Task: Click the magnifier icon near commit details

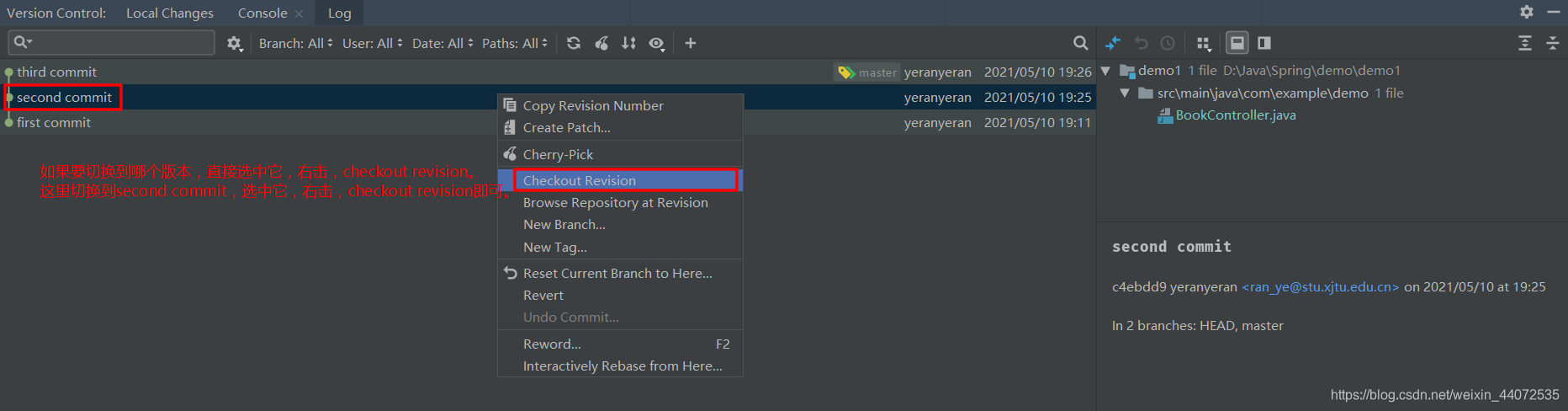Action: point(1081,43)
